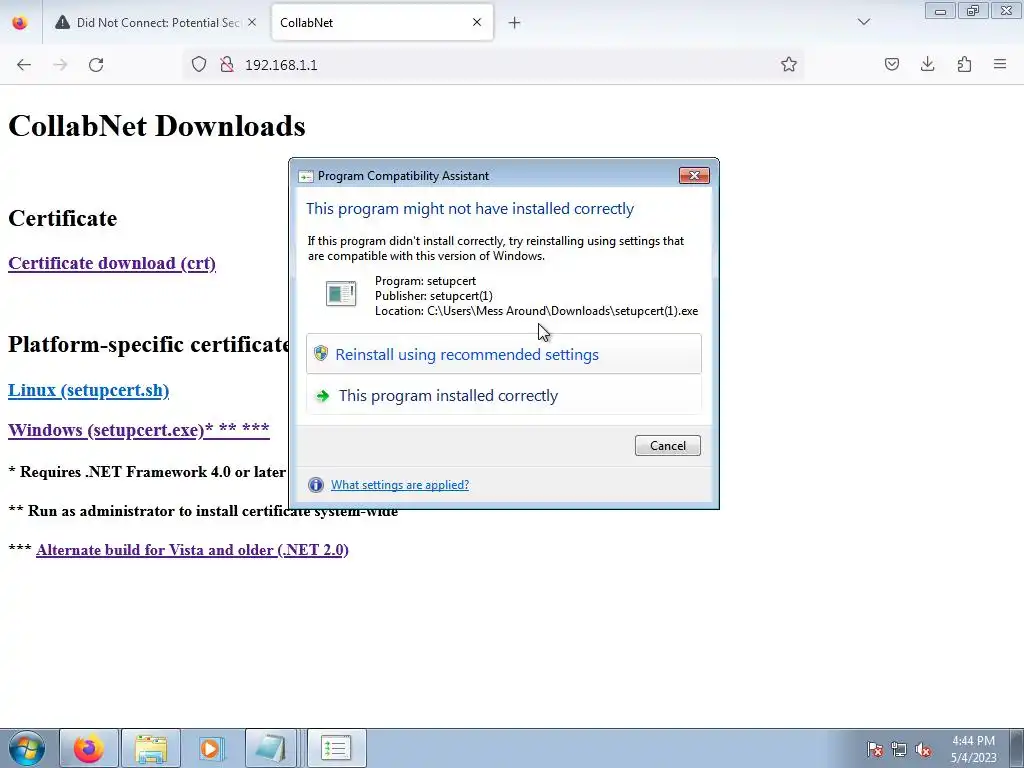Open the network tray icon
The height and width of the screenshot is (768, 1024).
(x=899, y=749)
